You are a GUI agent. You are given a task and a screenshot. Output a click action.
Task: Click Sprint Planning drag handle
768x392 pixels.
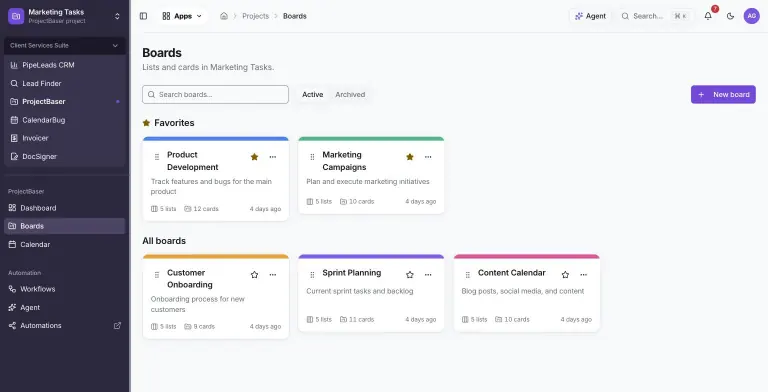(x=312, y=275)
